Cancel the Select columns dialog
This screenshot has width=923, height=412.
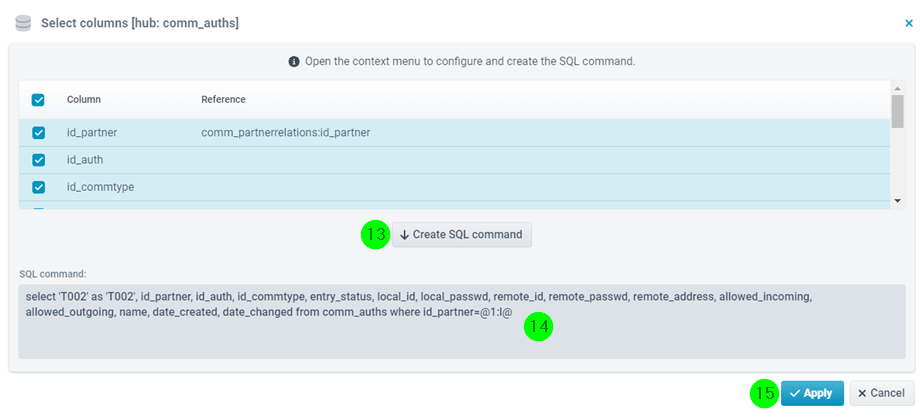(882, 393)
